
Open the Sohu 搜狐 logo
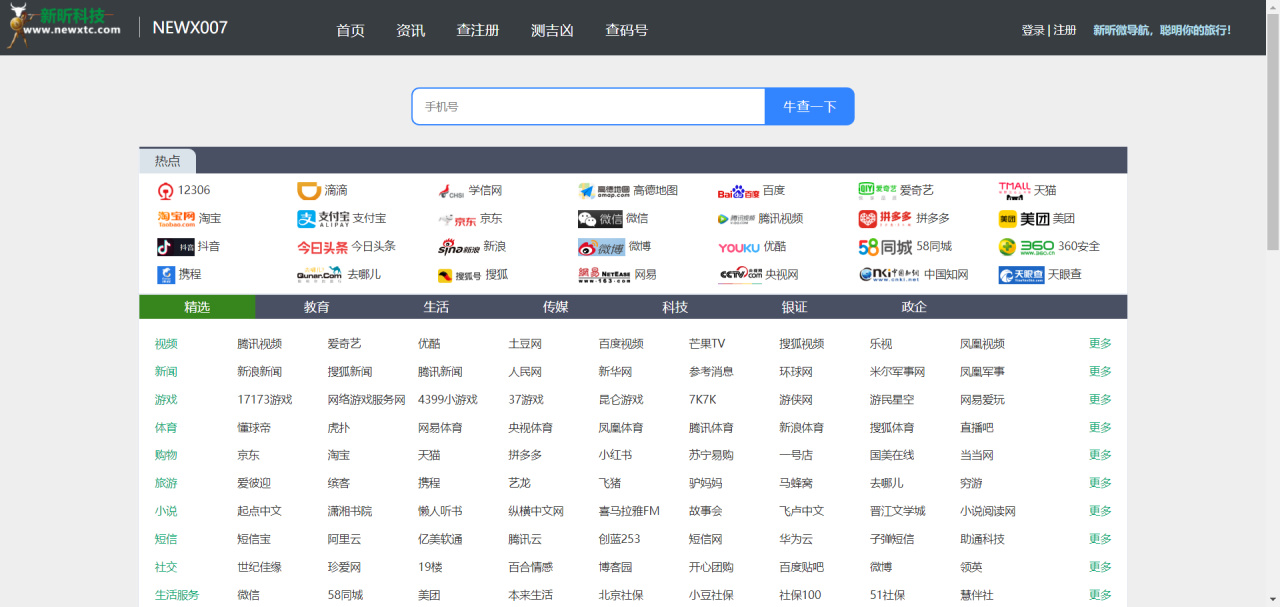(x=459, y=275)
